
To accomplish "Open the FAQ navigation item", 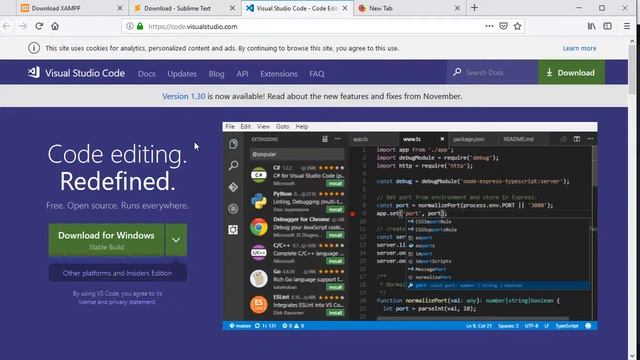I will [317, 74].
